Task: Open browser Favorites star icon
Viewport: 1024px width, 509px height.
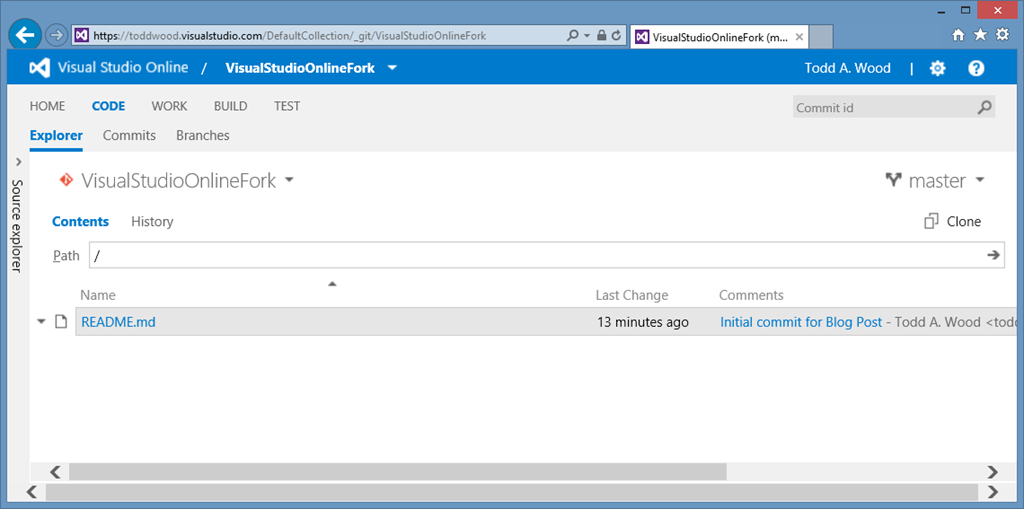Action: point(980,35)
